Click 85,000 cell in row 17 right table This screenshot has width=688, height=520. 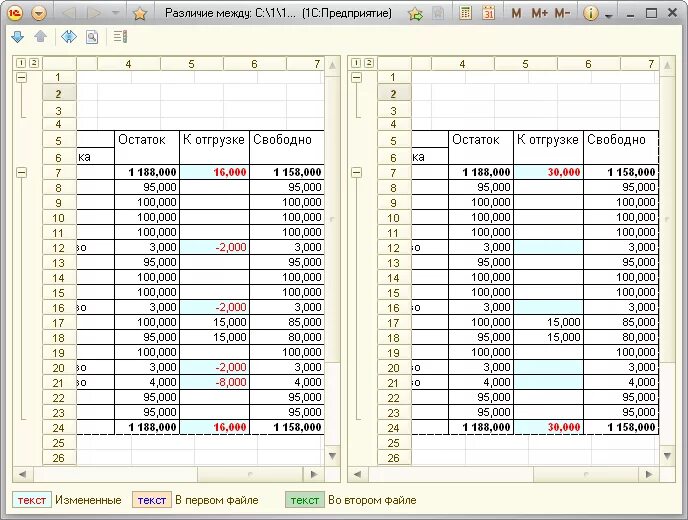(x=621, y=322)
